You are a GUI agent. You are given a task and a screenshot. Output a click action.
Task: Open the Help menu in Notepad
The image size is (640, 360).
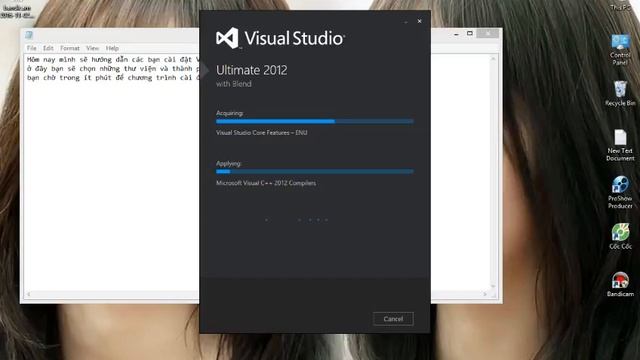pyautogui.click(x=112, y=48)
